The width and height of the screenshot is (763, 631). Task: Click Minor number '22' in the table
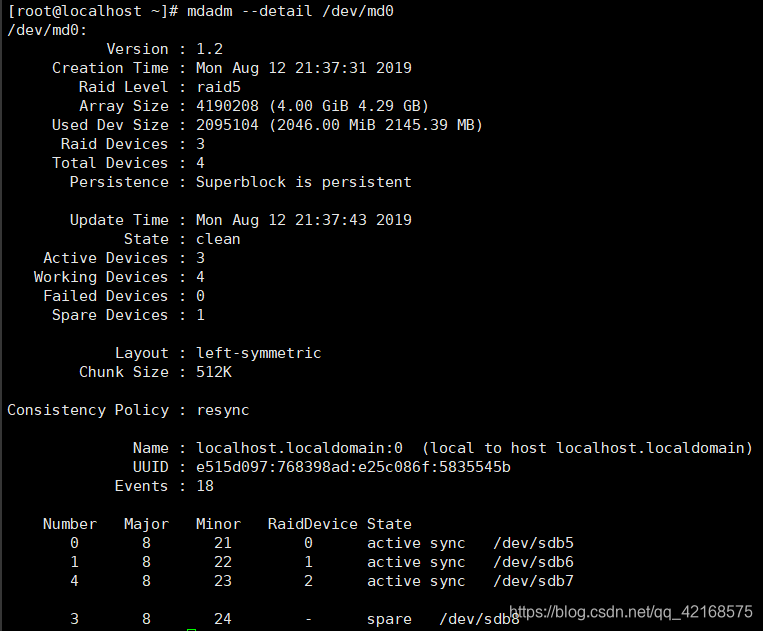223,562
